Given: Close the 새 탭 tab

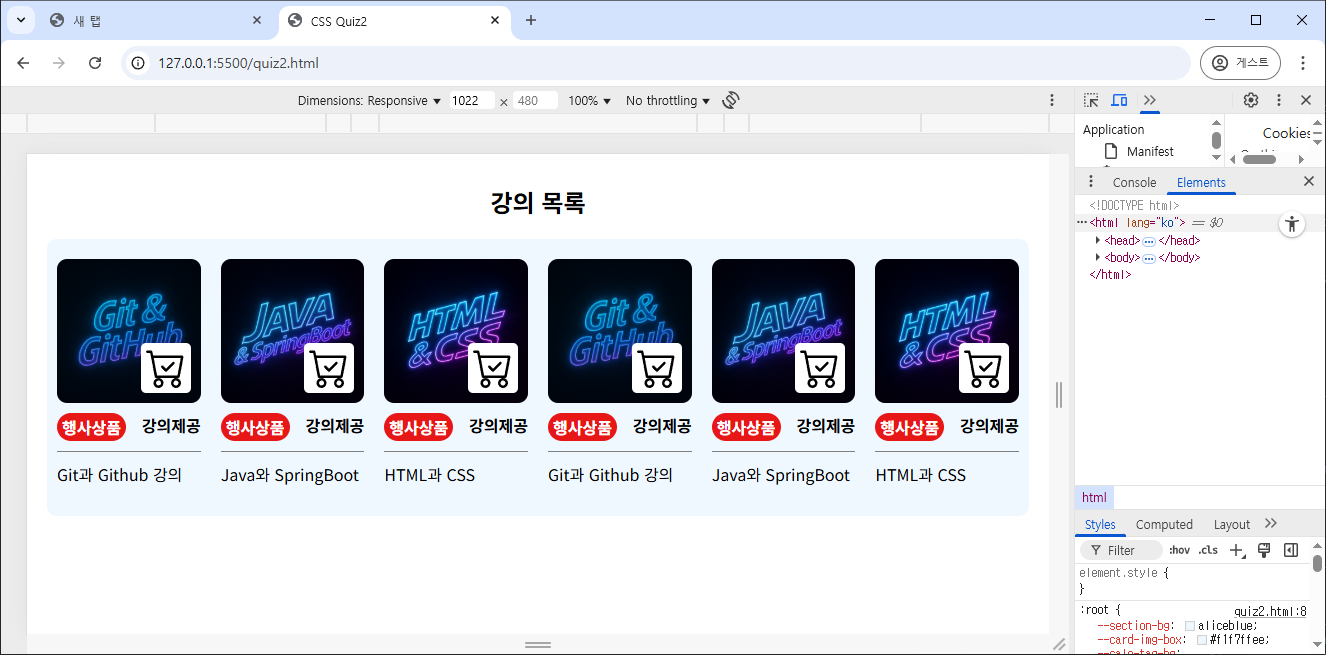Looking at the screenshot, I should point(257,20).
